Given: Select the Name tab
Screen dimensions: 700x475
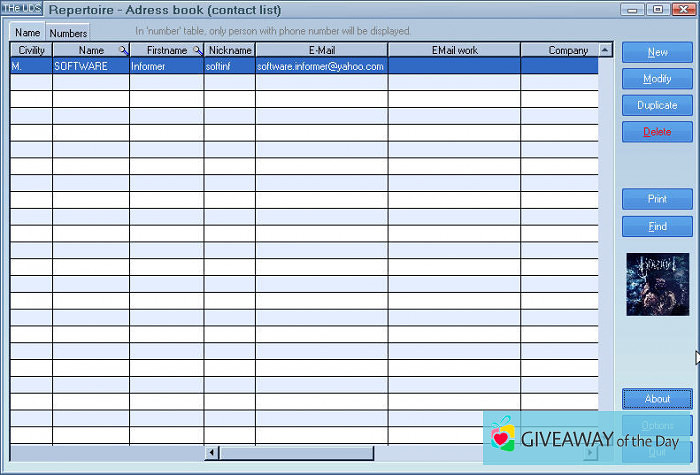Looking at the screenshot, I should click(27, 32).
